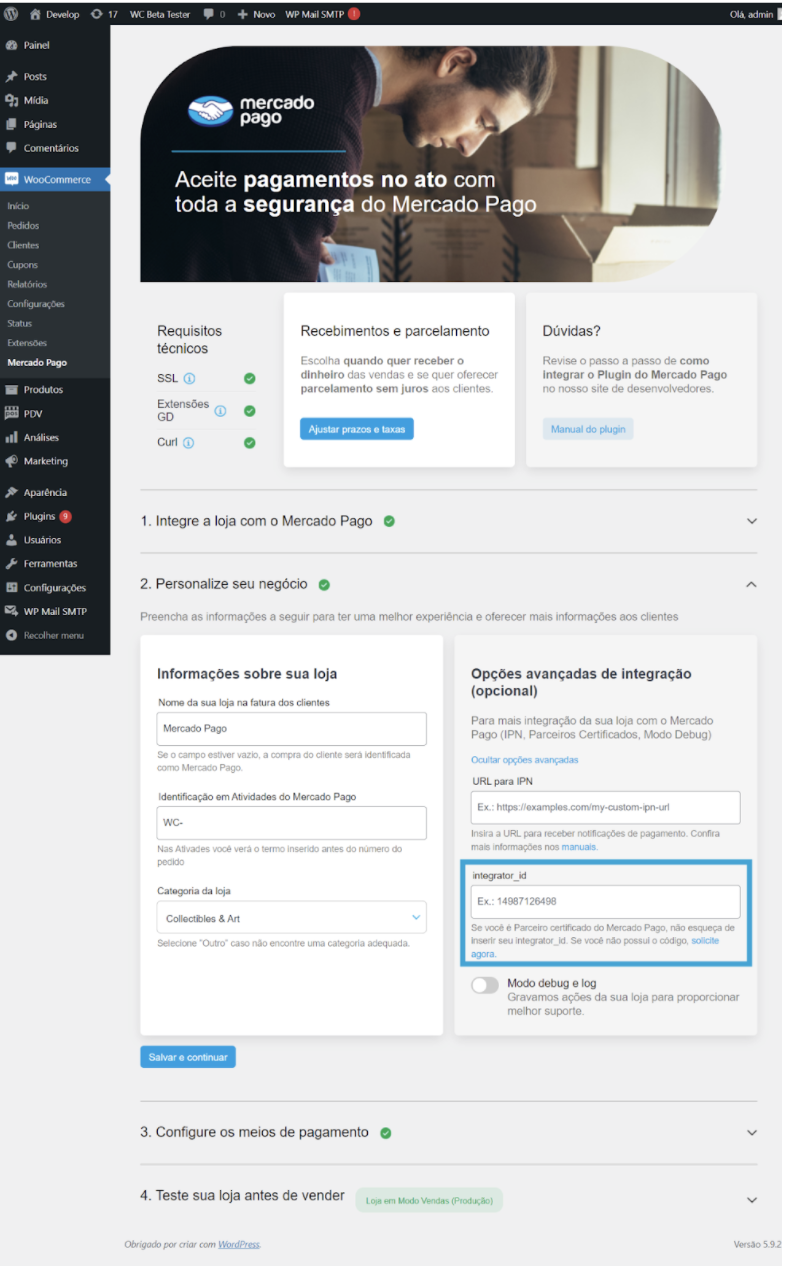Image resolution: width=786 pixels, height=1266 pixels.
Task: Open Análises chart icon in sidebar
Action: coord(11,437)
